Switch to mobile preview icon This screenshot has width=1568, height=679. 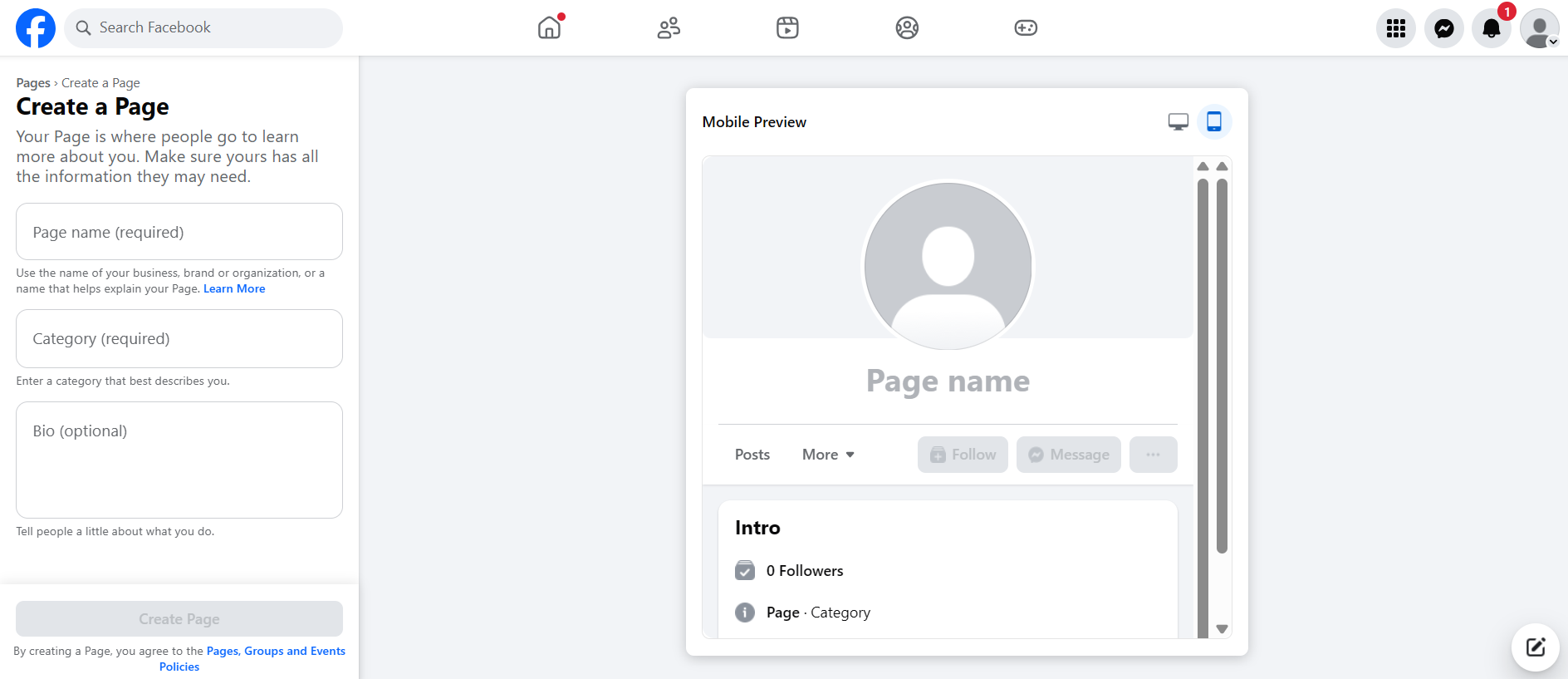coord(1214,122)
